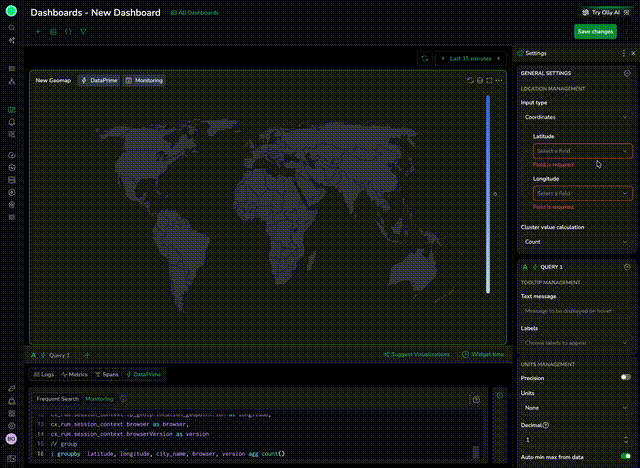
Task: Toggle the Precision switch
Action: [x=625, y=377]
